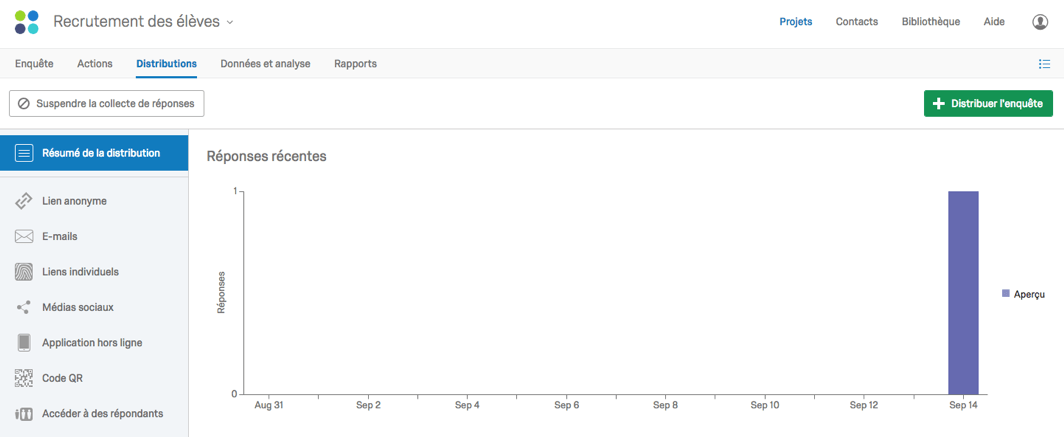The width and height of the screenshot is (1064, 437).
Task: Click the prohibition icon on the Suspendre button
Action: [24, 104]
